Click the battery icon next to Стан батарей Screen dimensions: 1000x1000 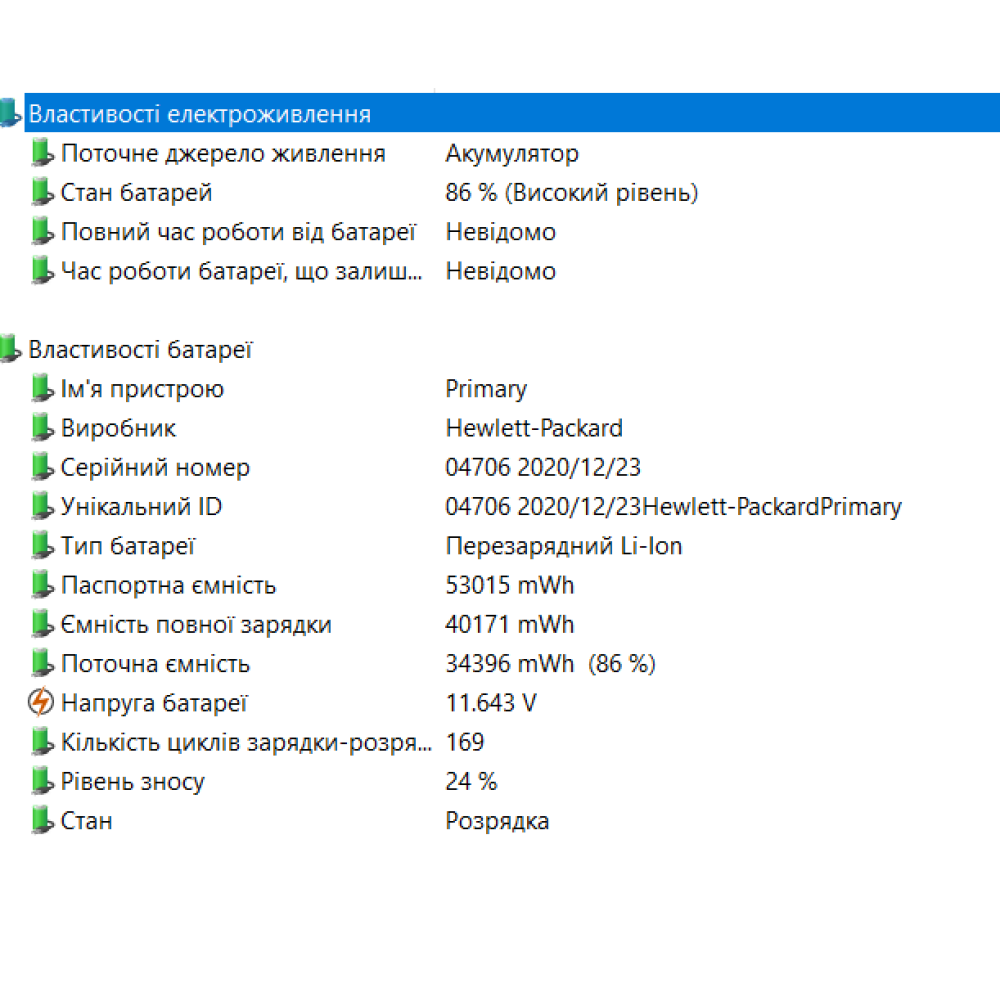40,192
